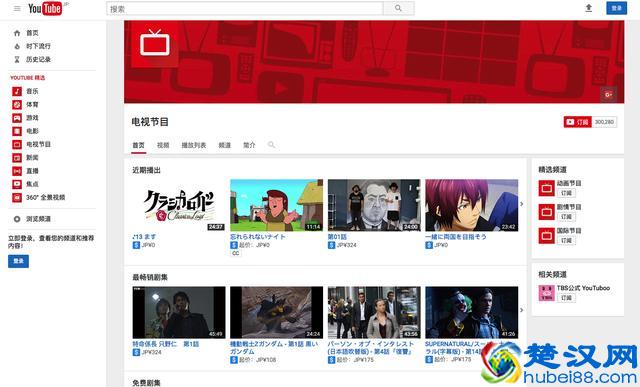Image resolution: width=640 pixels, height=387 pixels.
Task: Click the CC badge under second video
Action: 236,253
